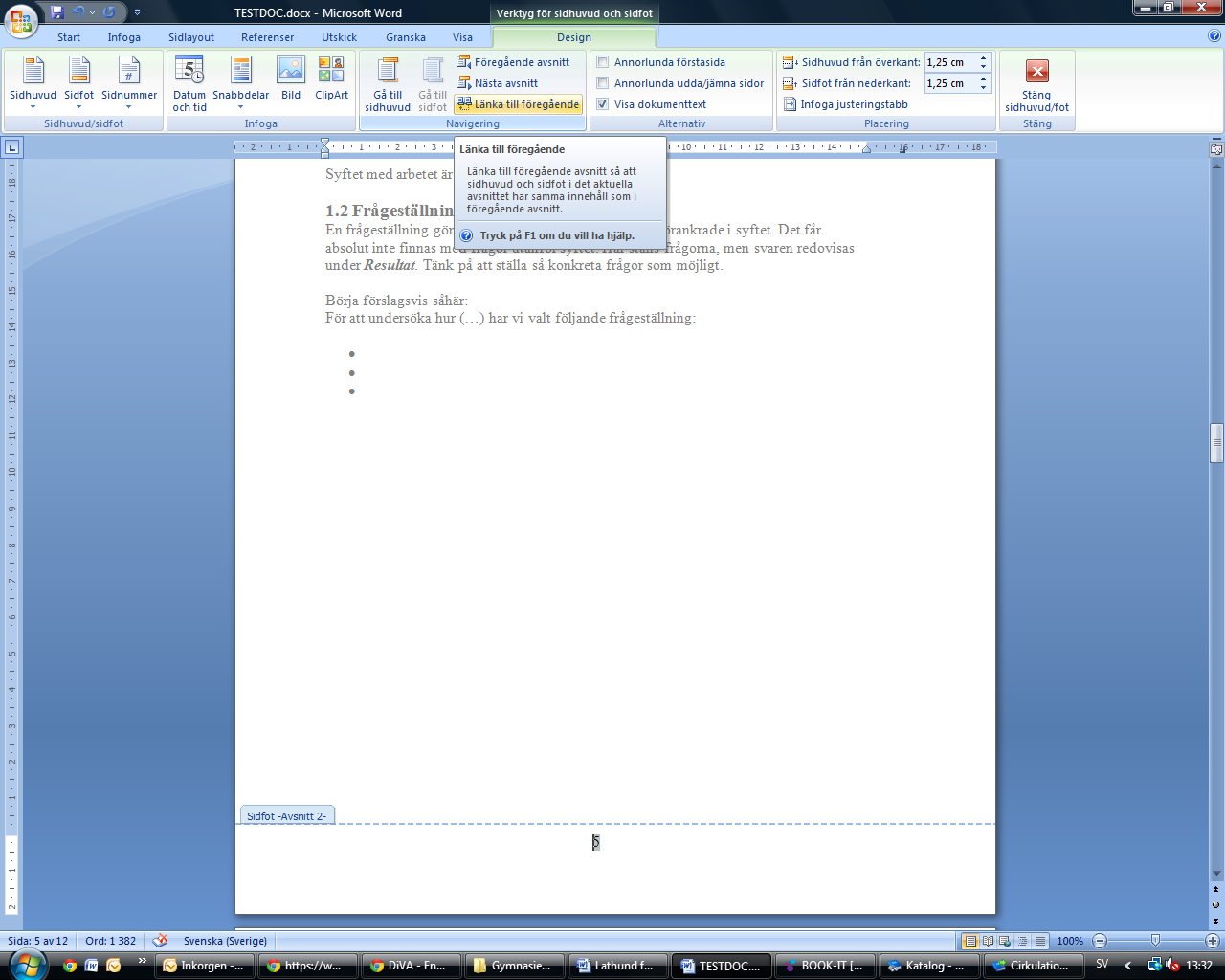Toggle Länka till föregående
The height and width of the screenshot is (980, 1225).
point(519,104)
